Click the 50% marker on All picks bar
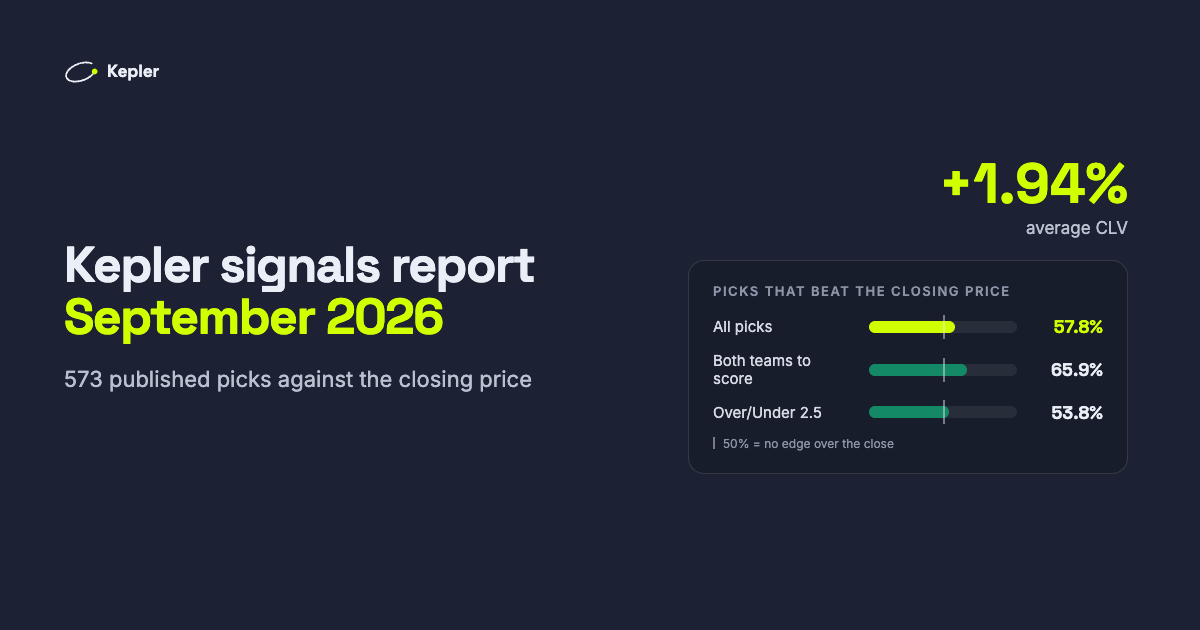Viewport: 1200px width, 630px height. 943,327
